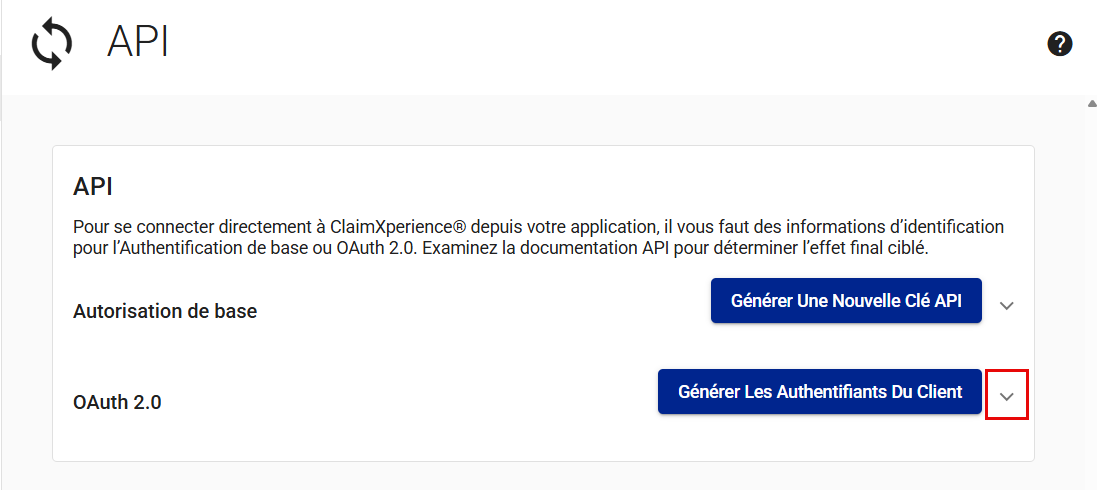Click Générer Les Authentifiants Du Client
Viewport: 1097px width, 490px height.
click(x=820, y=392)
